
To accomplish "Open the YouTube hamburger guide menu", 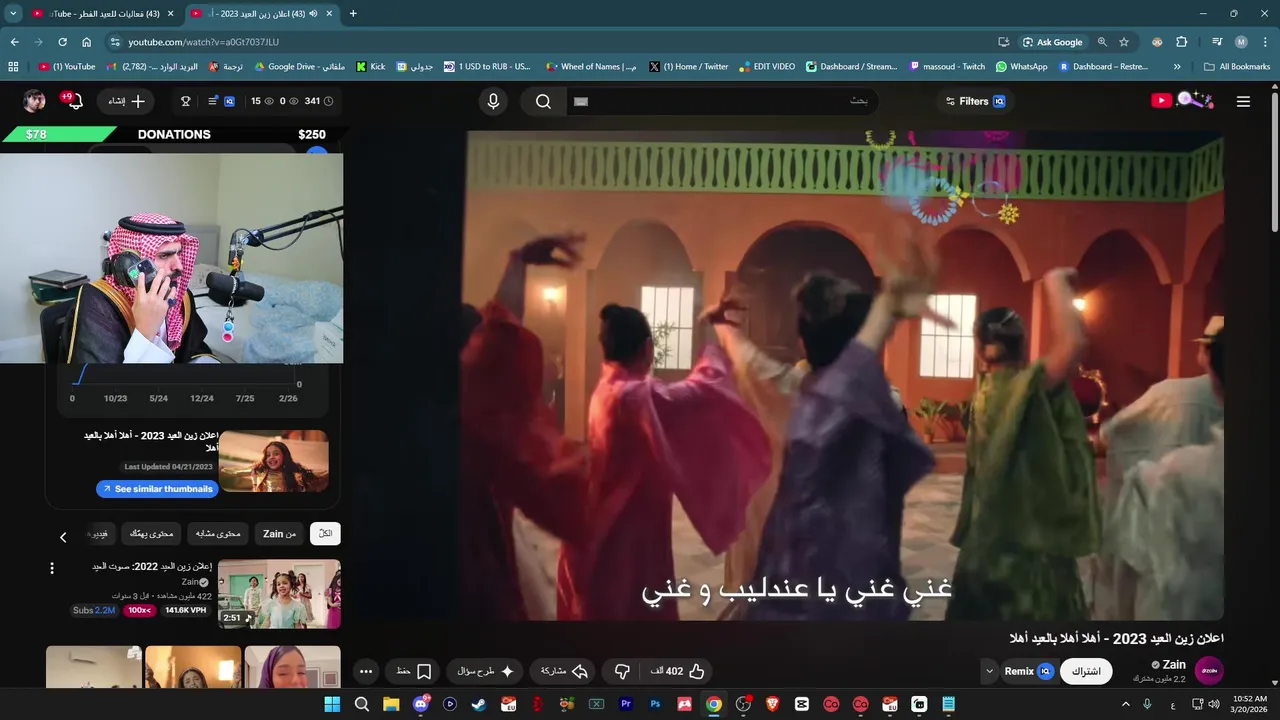I will click(1243, 101).
